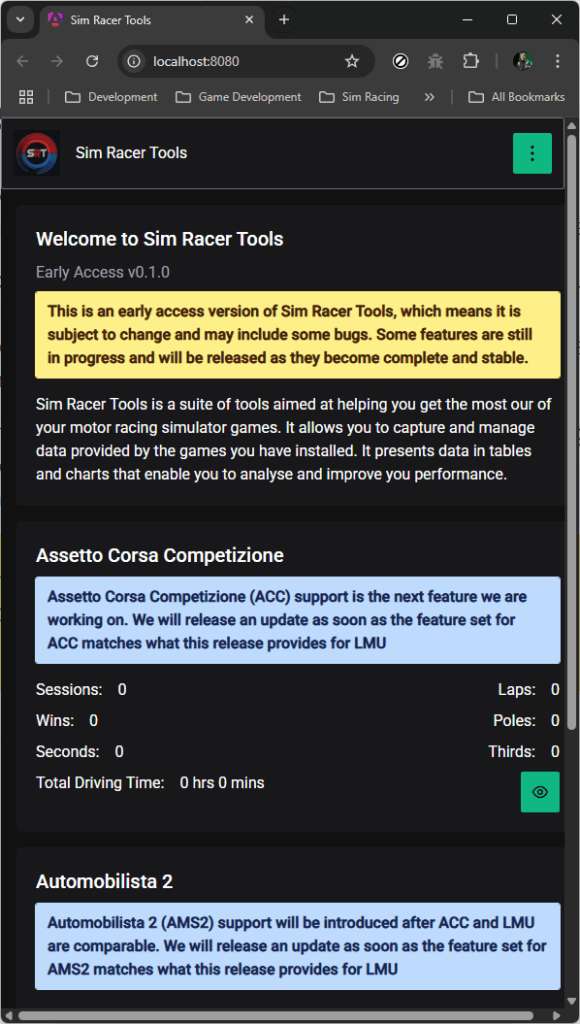The width and height of the screenshot is (580, 1024).
Task: Click the circular slash extension icon
Action: (x=400, y=61)
